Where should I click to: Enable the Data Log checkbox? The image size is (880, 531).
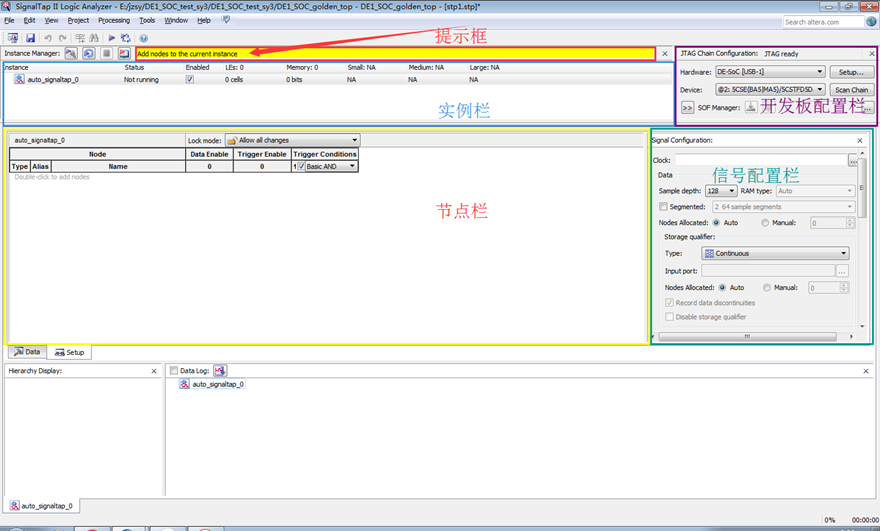click(174, 370)
